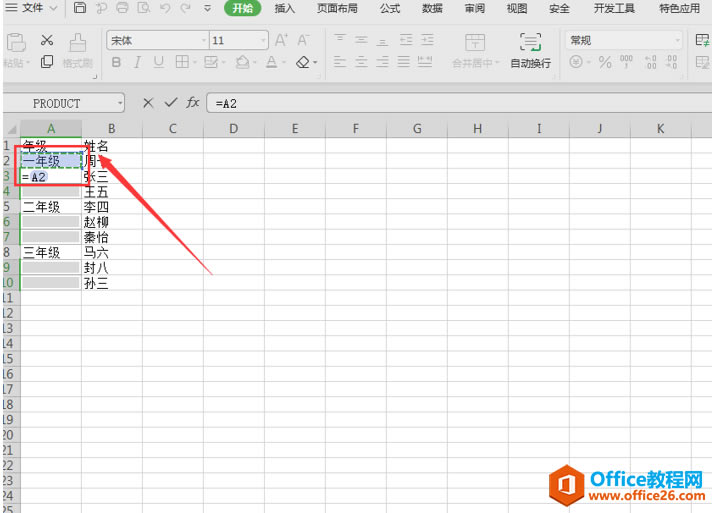This screenshot has width=712, height=513.
Task: Click the Print Preview icon
Action: coord(144,8)
